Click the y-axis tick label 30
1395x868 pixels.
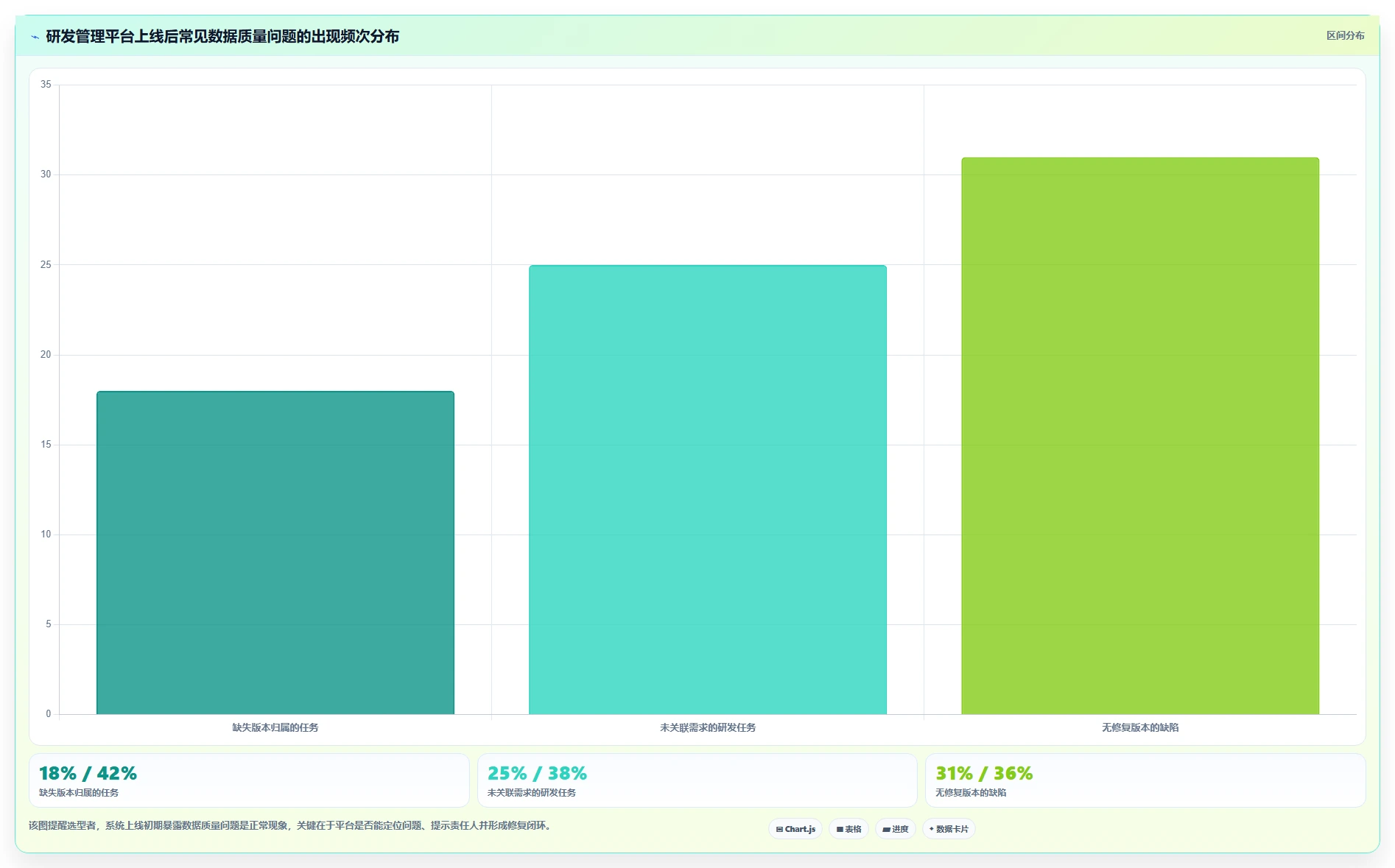tap(46, 174)
